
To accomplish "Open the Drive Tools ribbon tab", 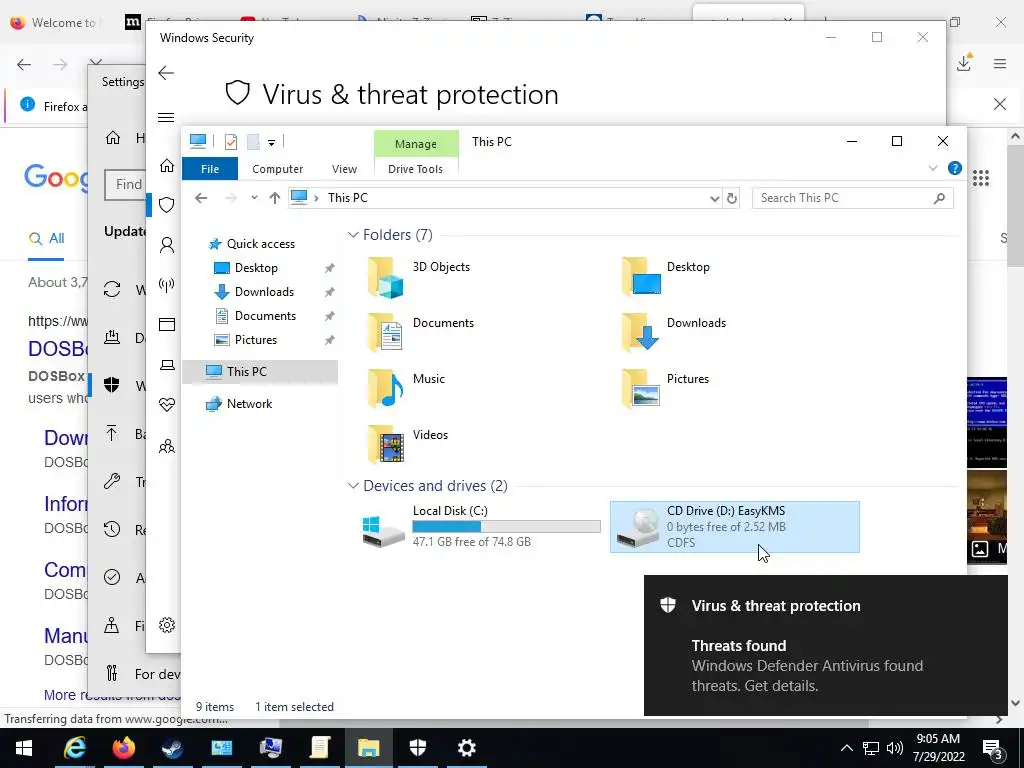I will click(415, 168).
